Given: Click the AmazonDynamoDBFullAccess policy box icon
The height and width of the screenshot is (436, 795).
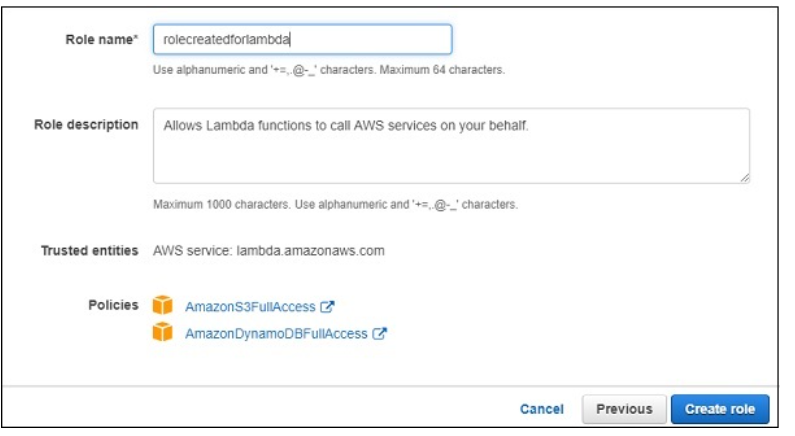Looking at the screenshot, I should tap(162, 334).
